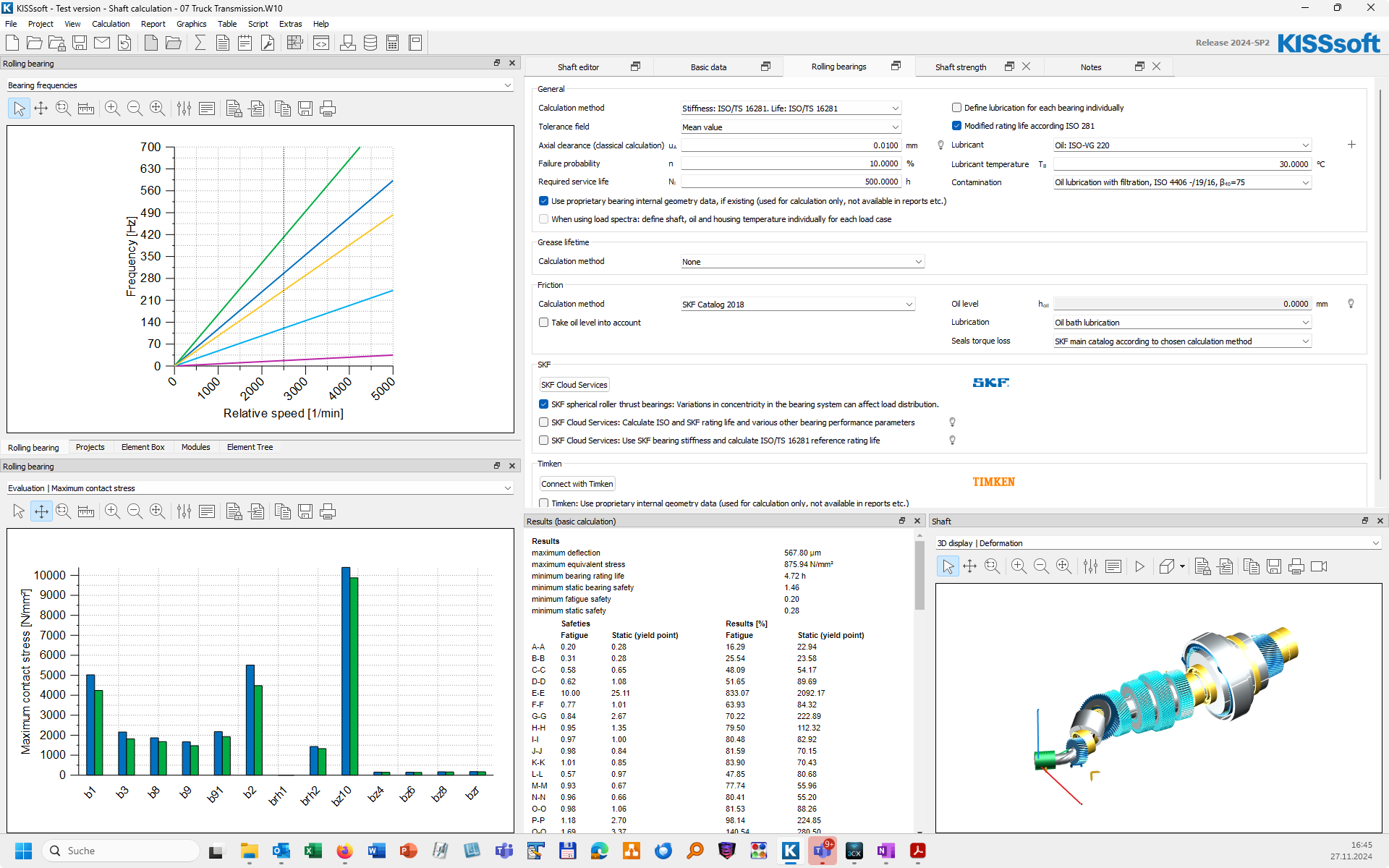The image size is (1389, 868).
Task: Print the bearing frequencies graphic
Action: coord(328,109)
